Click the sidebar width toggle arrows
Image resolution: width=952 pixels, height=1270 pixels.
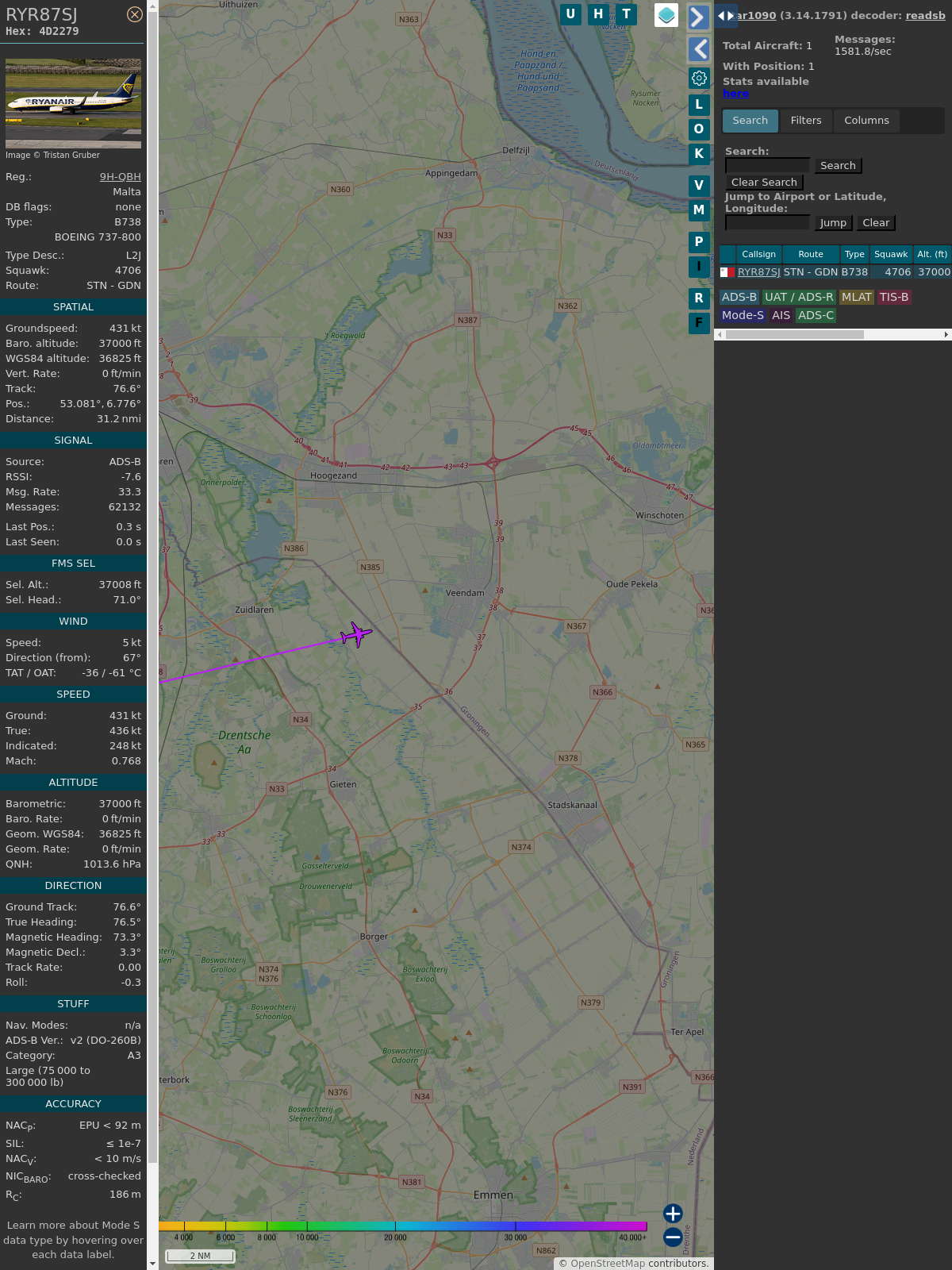726,15
